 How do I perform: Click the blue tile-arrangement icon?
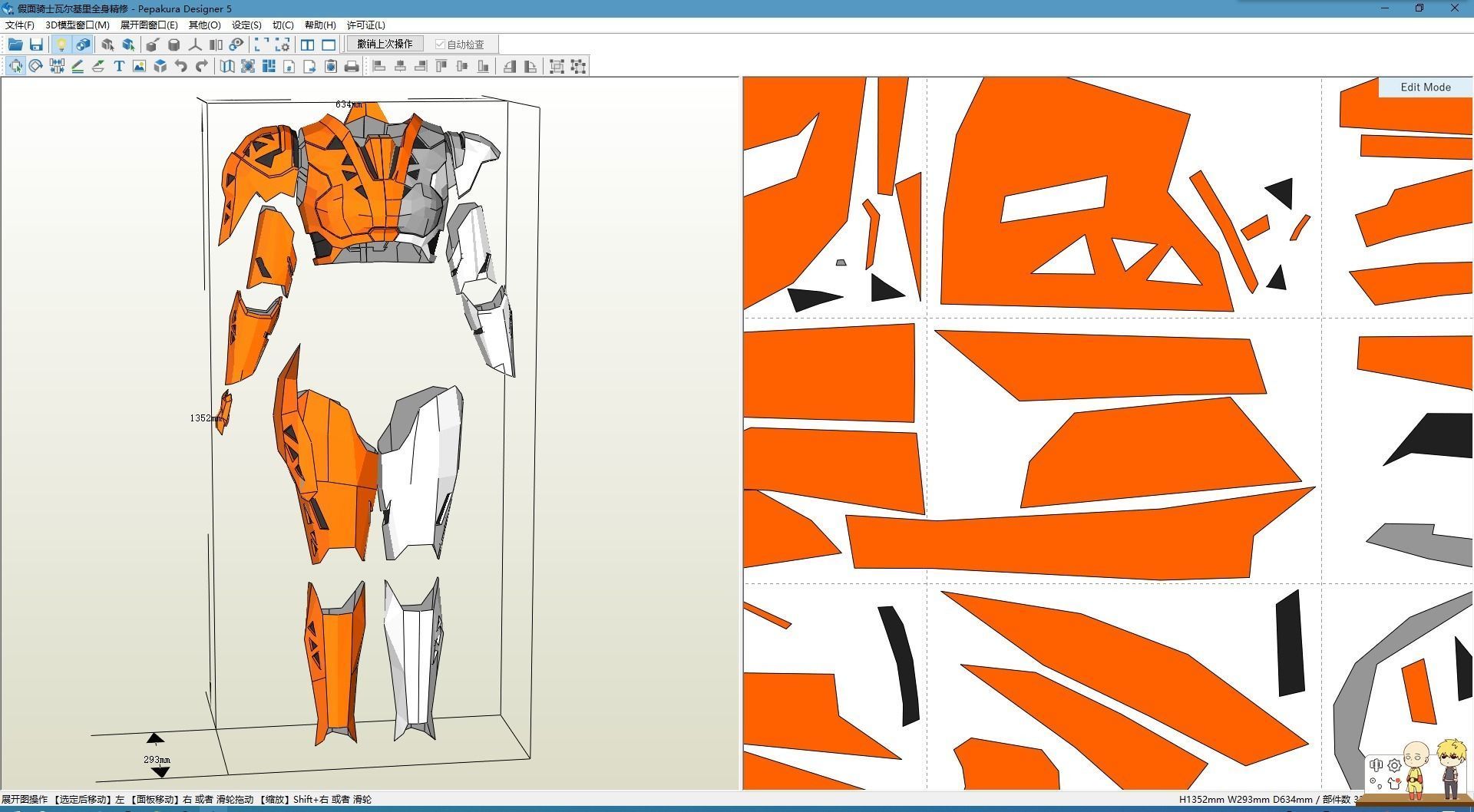point(269,66)
